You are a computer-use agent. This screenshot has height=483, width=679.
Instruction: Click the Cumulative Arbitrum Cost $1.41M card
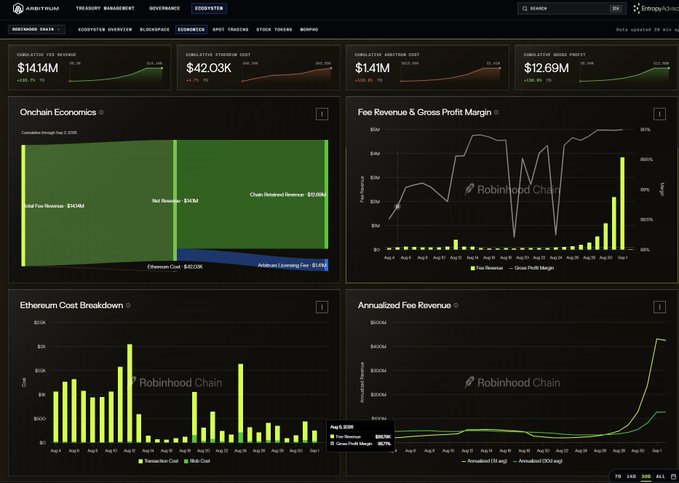tap(427, 68)
